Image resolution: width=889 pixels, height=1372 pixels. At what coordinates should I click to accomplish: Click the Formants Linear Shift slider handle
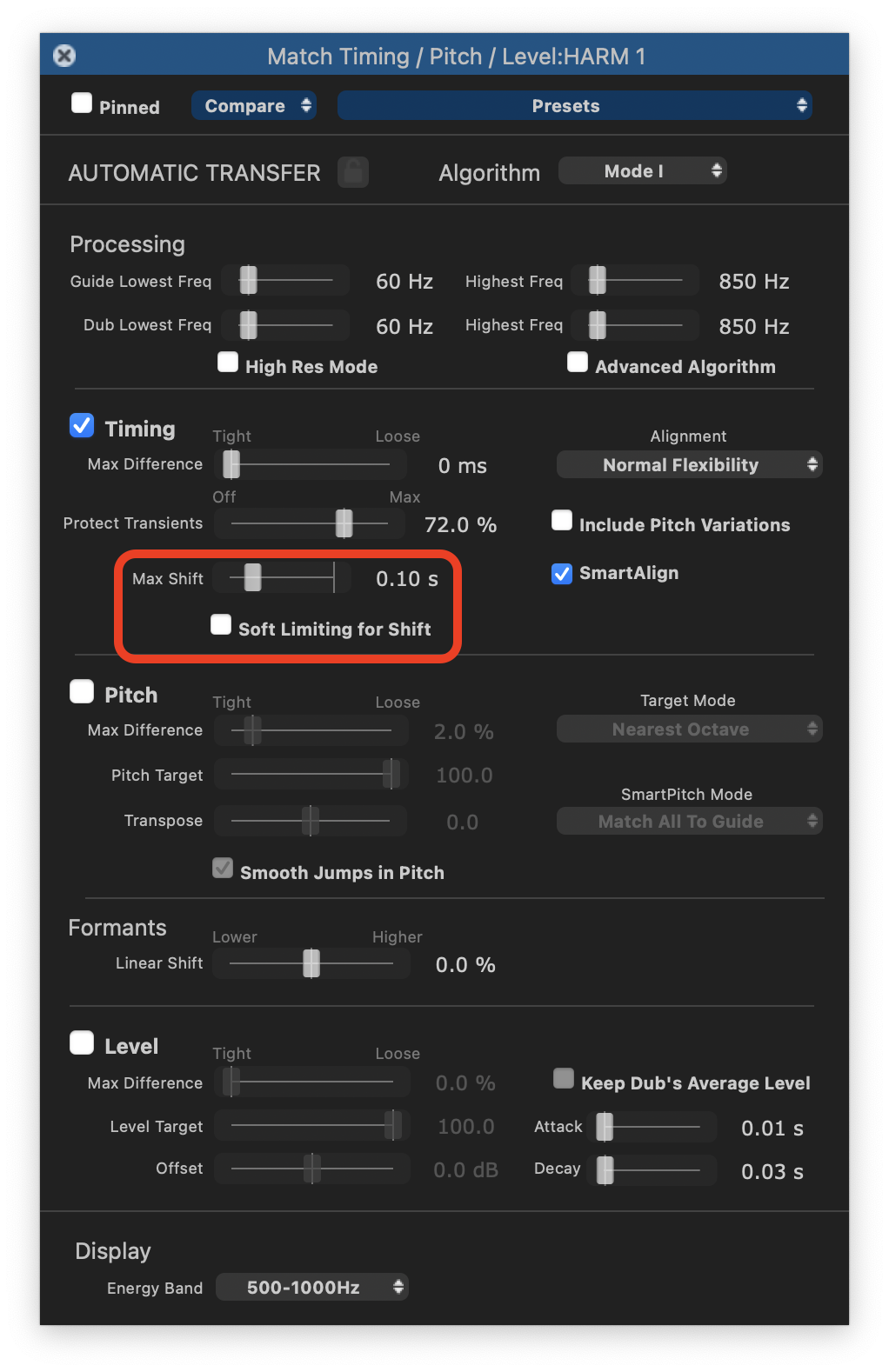pyautogui.click(x=311, y=963)
